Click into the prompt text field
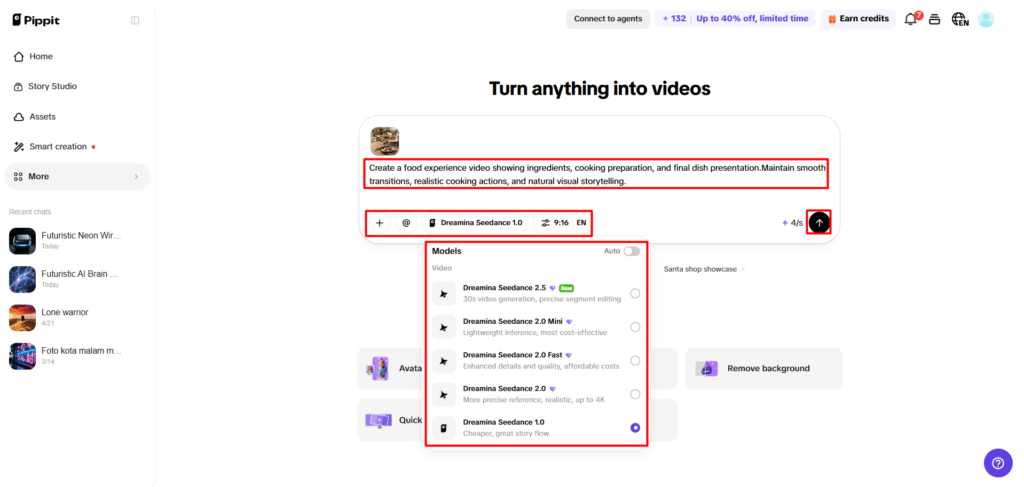Image resolution: width=1024 pixels, height=487 pixels. (x=596, y=174)
